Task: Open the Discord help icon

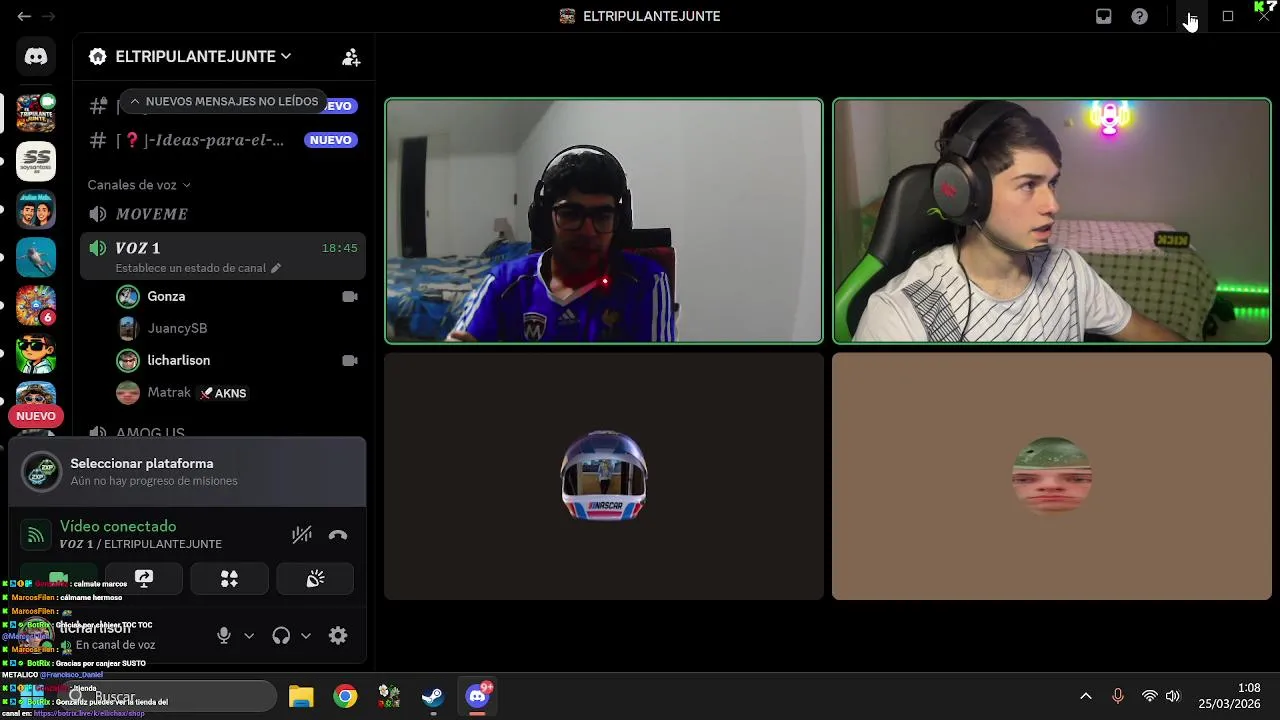Action: [x=1139, y=16]
